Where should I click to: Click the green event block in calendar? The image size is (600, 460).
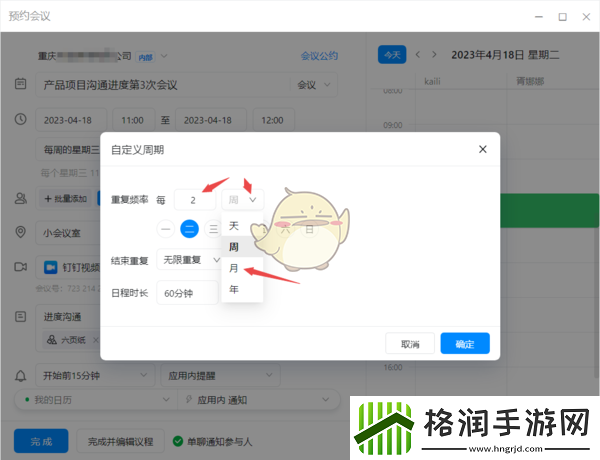click(549, 210)
